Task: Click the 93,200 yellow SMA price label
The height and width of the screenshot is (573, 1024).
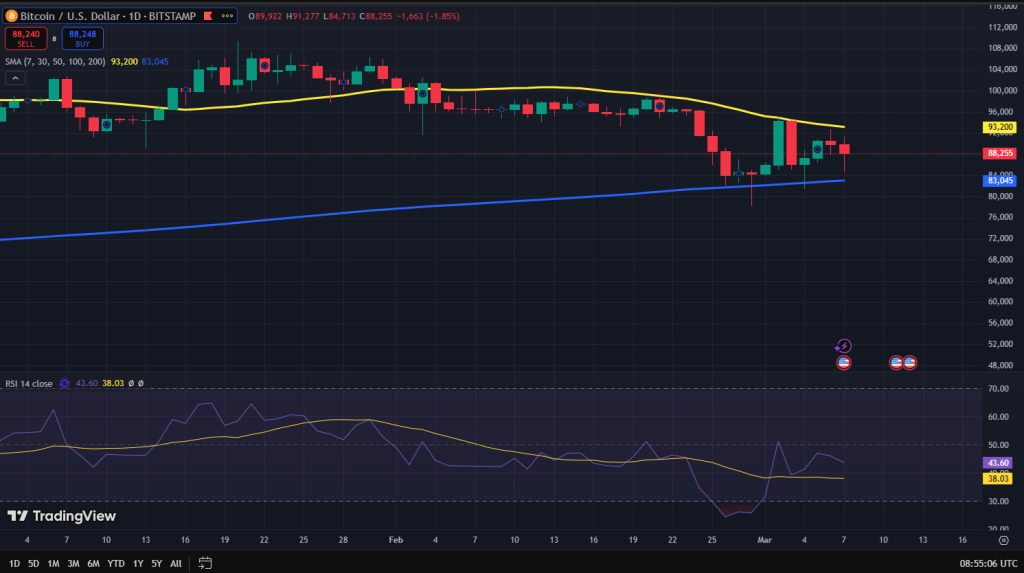Action: (1000, 127)
